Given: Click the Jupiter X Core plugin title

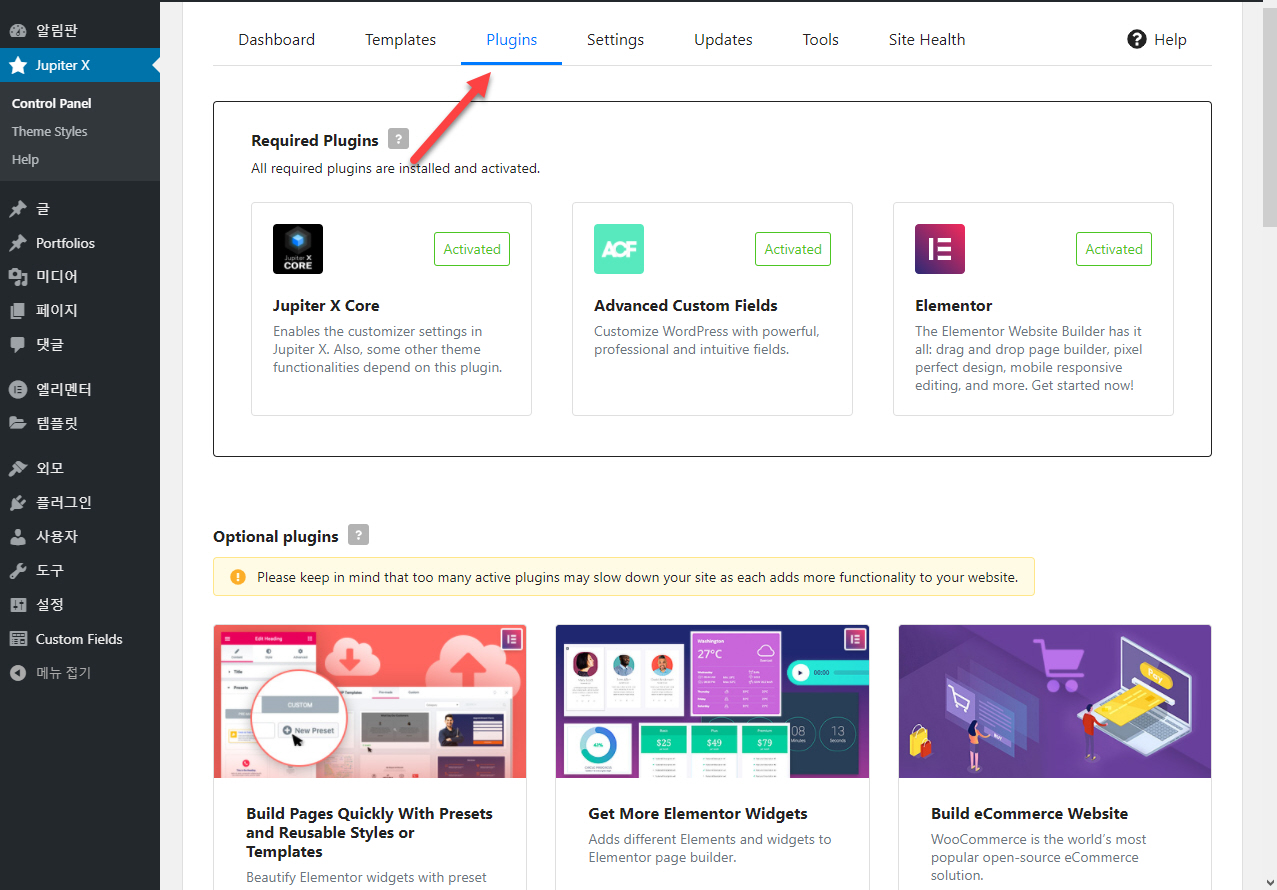Looking at the screenshot, I should tap(326, 306).
